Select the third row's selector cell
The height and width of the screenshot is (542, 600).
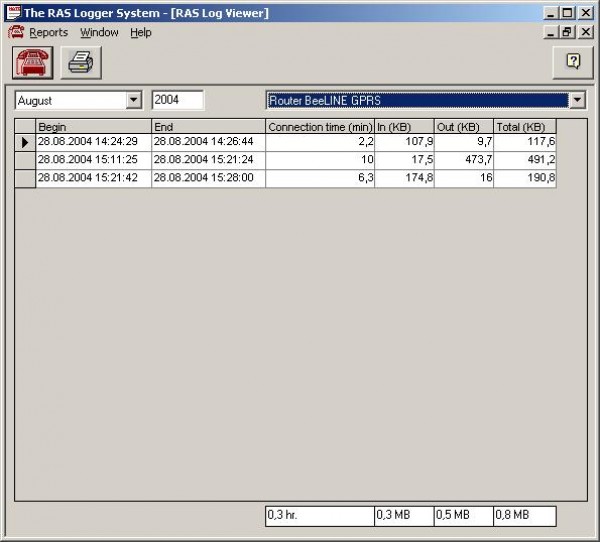point(25,178)
